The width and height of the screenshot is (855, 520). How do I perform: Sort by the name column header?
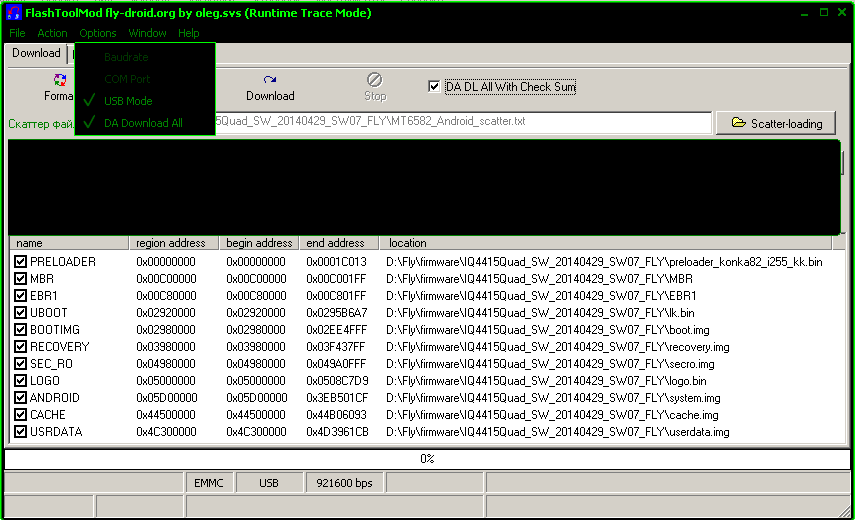point(69,243)
